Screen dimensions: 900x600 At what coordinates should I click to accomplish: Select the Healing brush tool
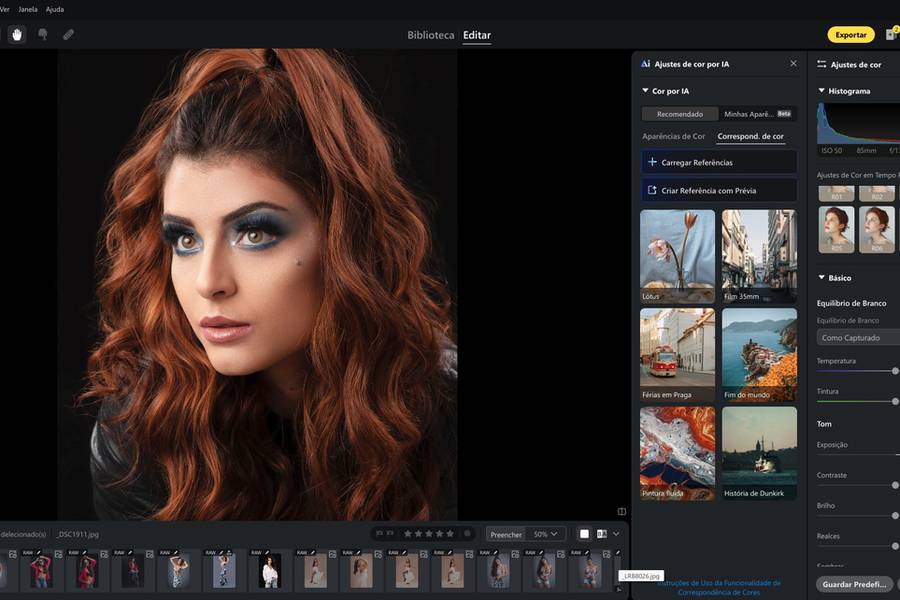pos(68,34)
